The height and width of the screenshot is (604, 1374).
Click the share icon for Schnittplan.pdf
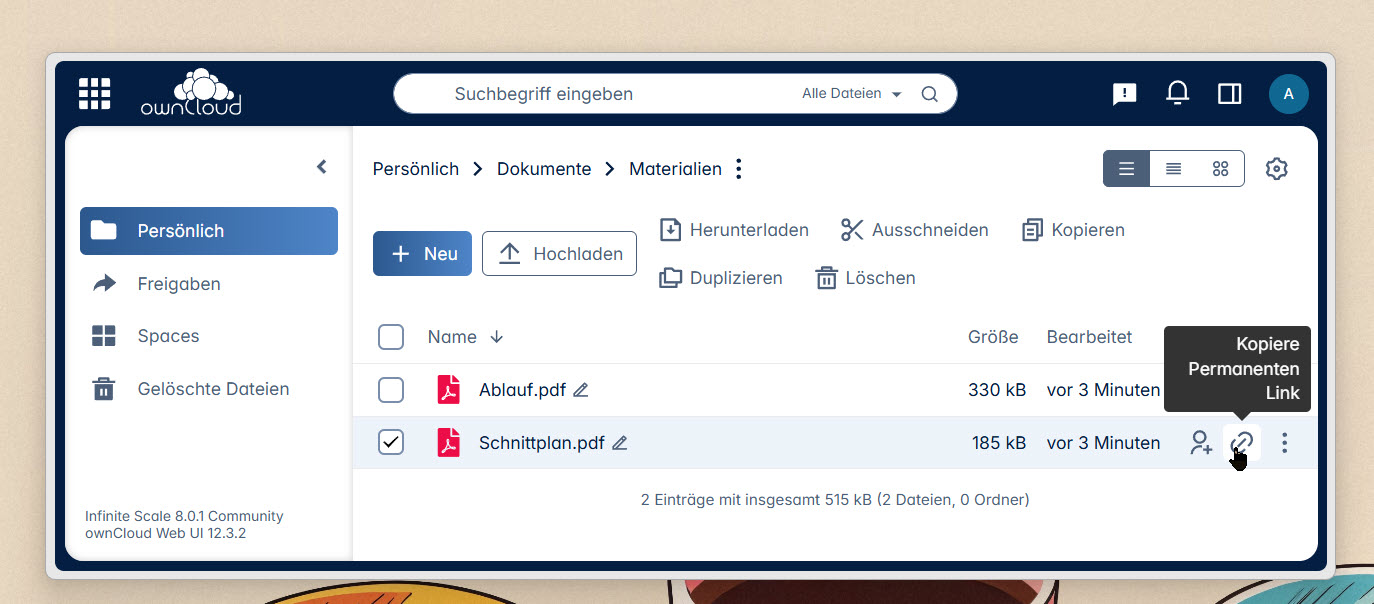pyautogui.click(x=1200, y=443)
